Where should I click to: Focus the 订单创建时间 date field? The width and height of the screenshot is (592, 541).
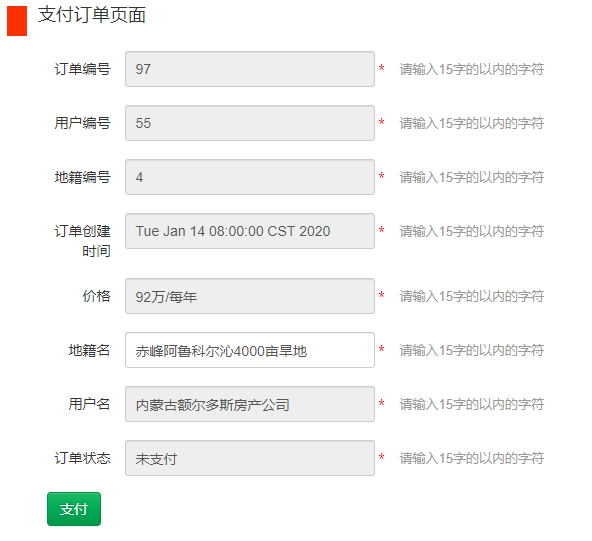tap(250, 231)
